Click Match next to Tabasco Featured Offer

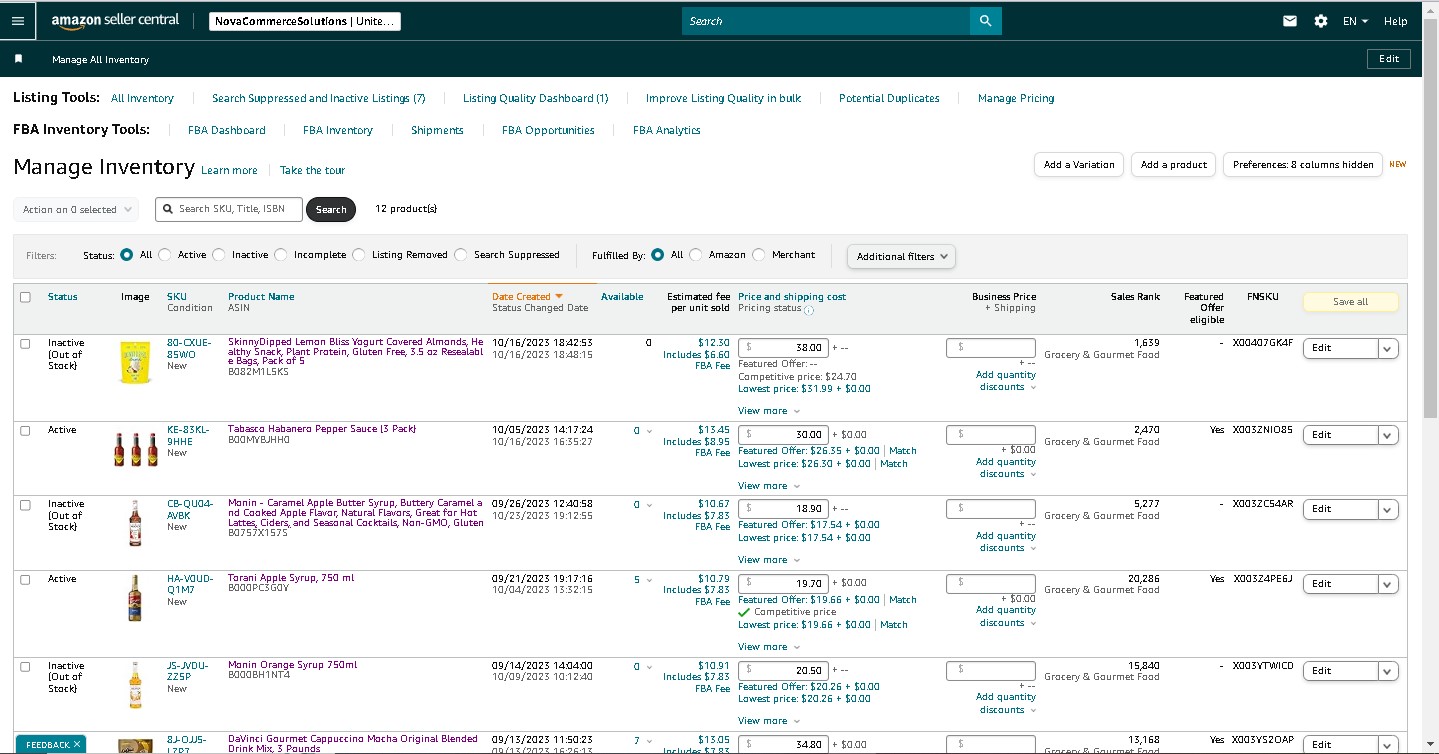(902, 451)
